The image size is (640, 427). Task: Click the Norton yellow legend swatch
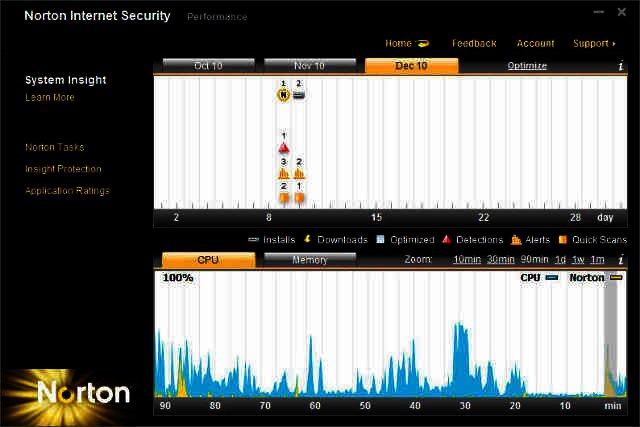(616, 278)
